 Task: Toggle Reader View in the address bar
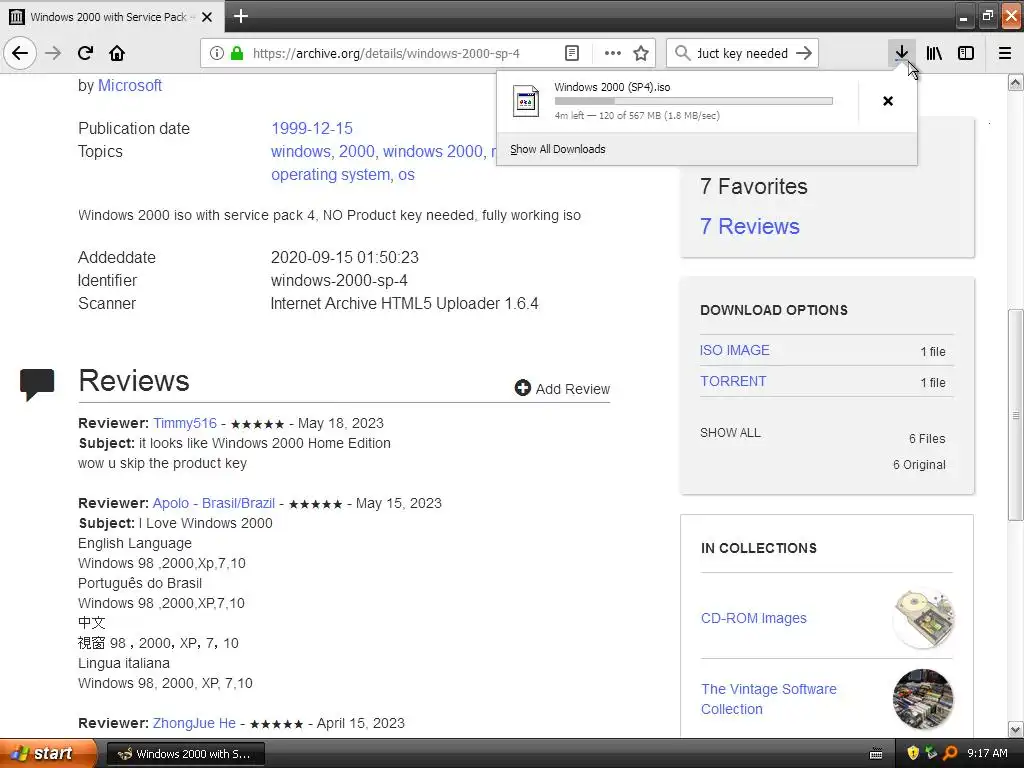coord(572,53)
